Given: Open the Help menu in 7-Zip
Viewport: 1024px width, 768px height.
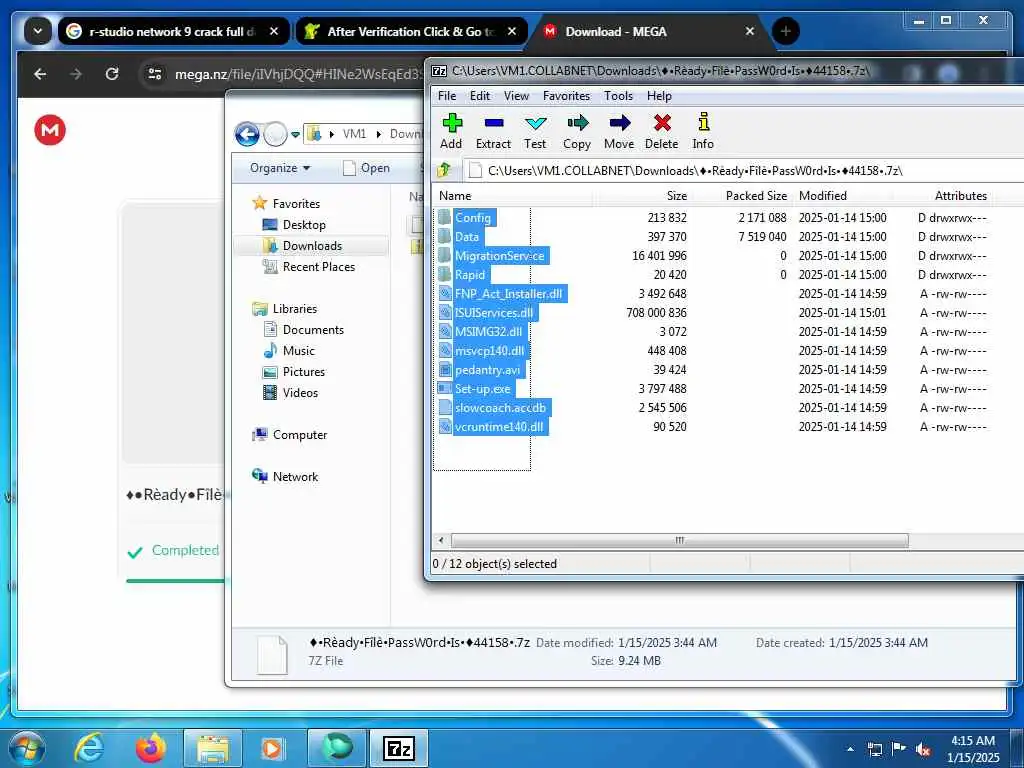Looking at the screenshot, I should (659, 96).
